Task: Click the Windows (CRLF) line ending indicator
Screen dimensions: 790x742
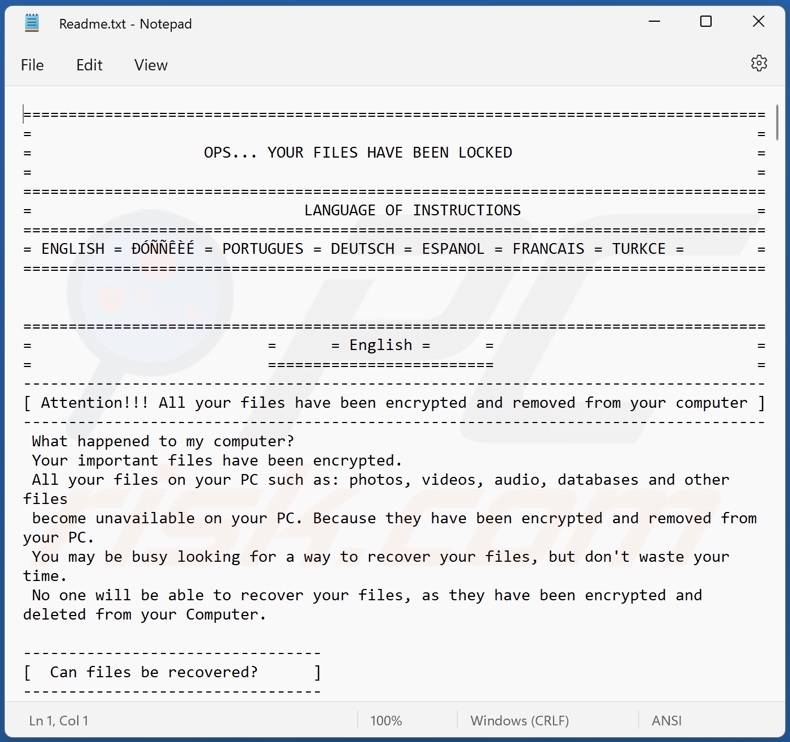Action: click(519, 720)
